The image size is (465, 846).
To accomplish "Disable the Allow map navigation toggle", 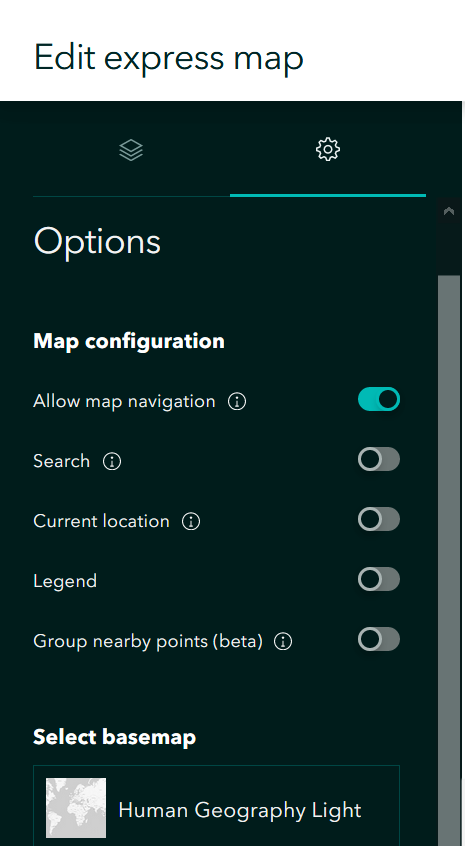I will point(379,399).
